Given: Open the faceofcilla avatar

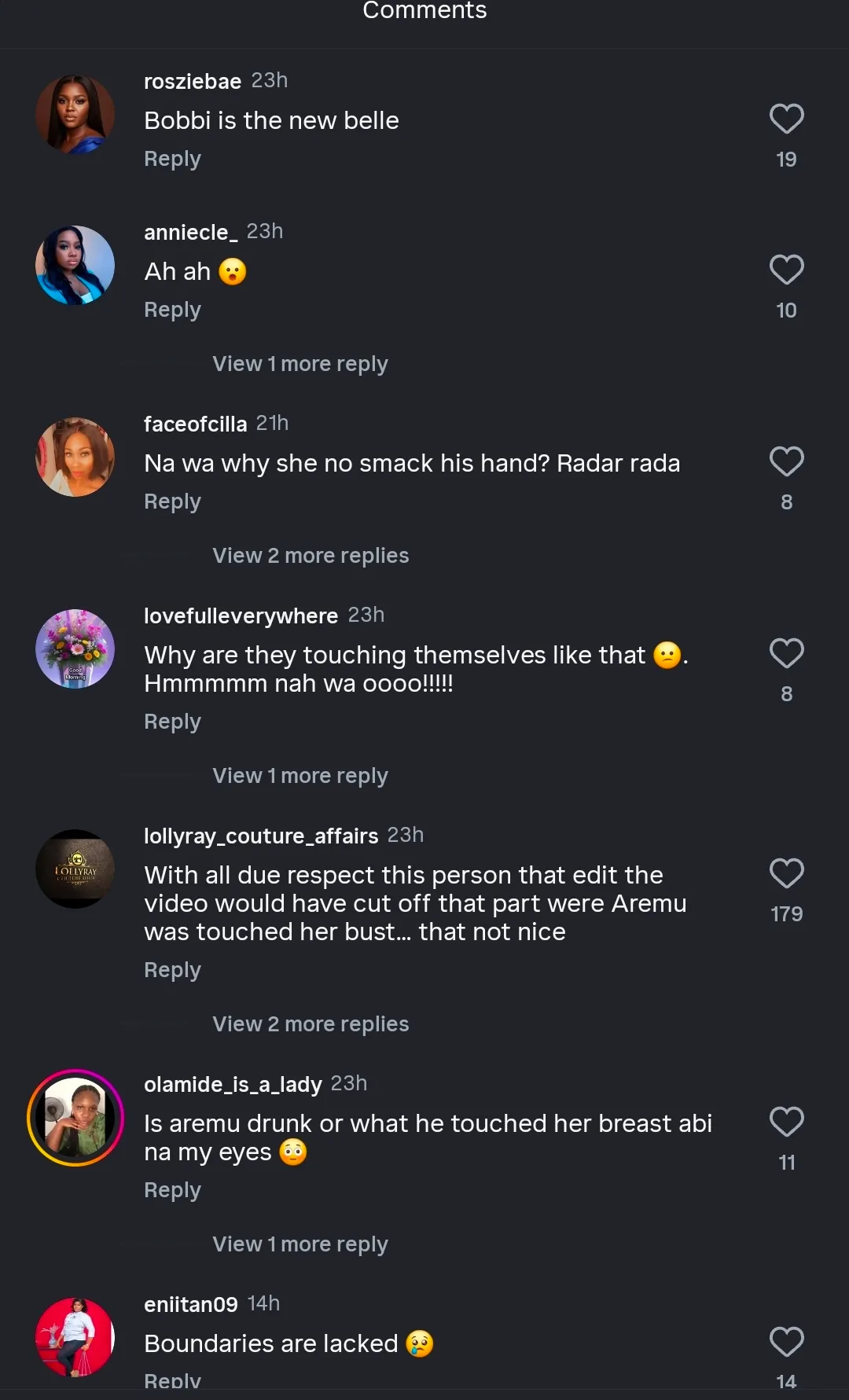Looking at the screenshot, I should 75,457.
